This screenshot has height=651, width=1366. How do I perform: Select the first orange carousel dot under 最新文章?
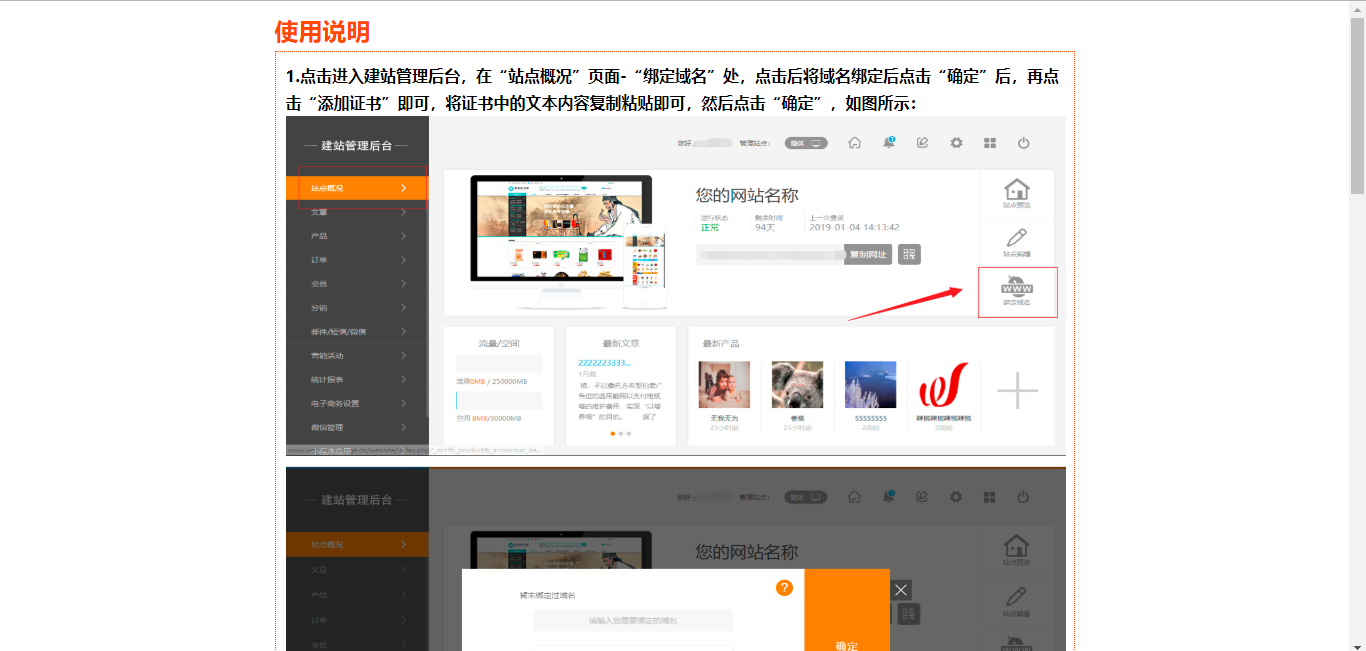pyautogui.click(x=612, y=434)
